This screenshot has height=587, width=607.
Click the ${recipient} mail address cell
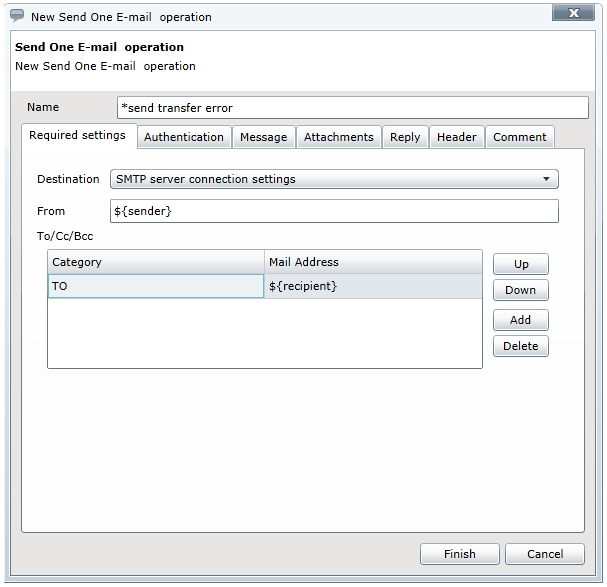click(372, 286)
